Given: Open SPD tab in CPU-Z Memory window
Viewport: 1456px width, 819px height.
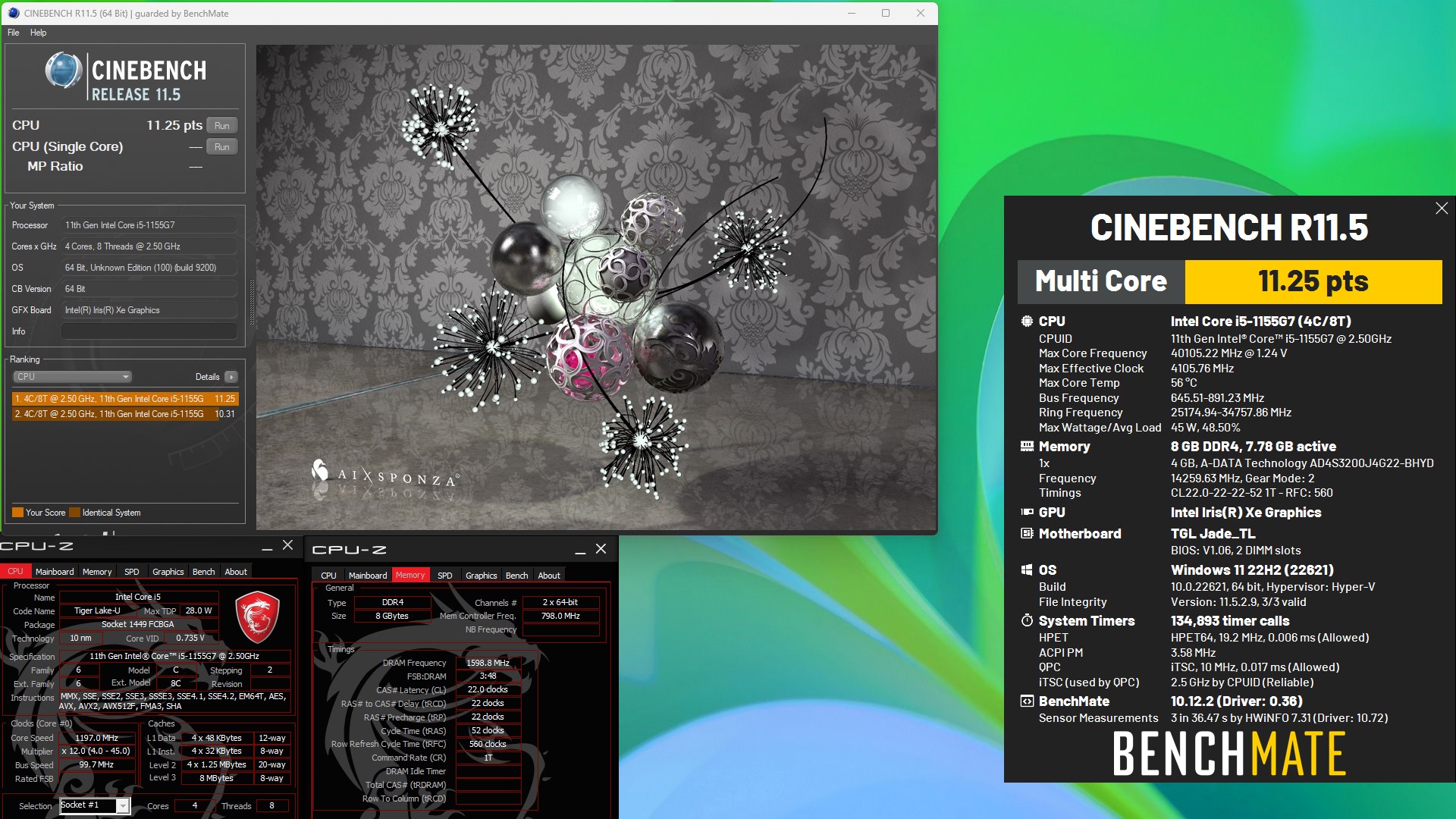Looking at the screenshot, I should click(x=445, y=576).
